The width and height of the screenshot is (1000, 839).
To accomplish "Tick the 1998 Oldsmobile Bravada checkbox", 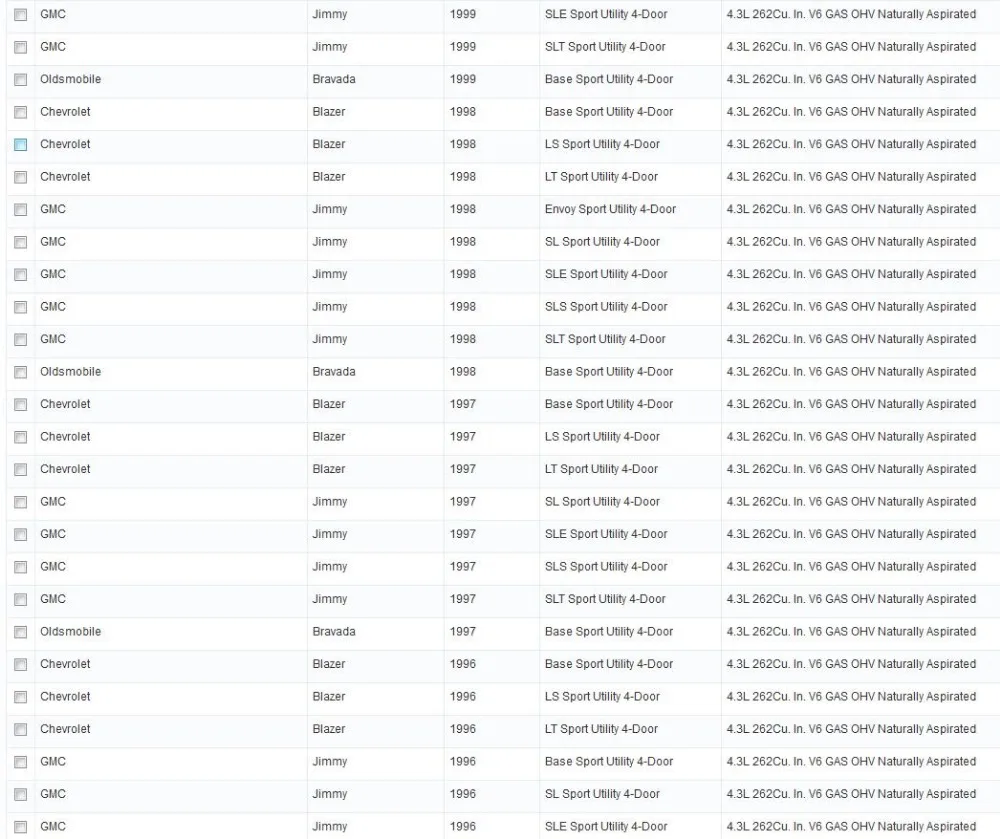I will click(x=20, y=372).
